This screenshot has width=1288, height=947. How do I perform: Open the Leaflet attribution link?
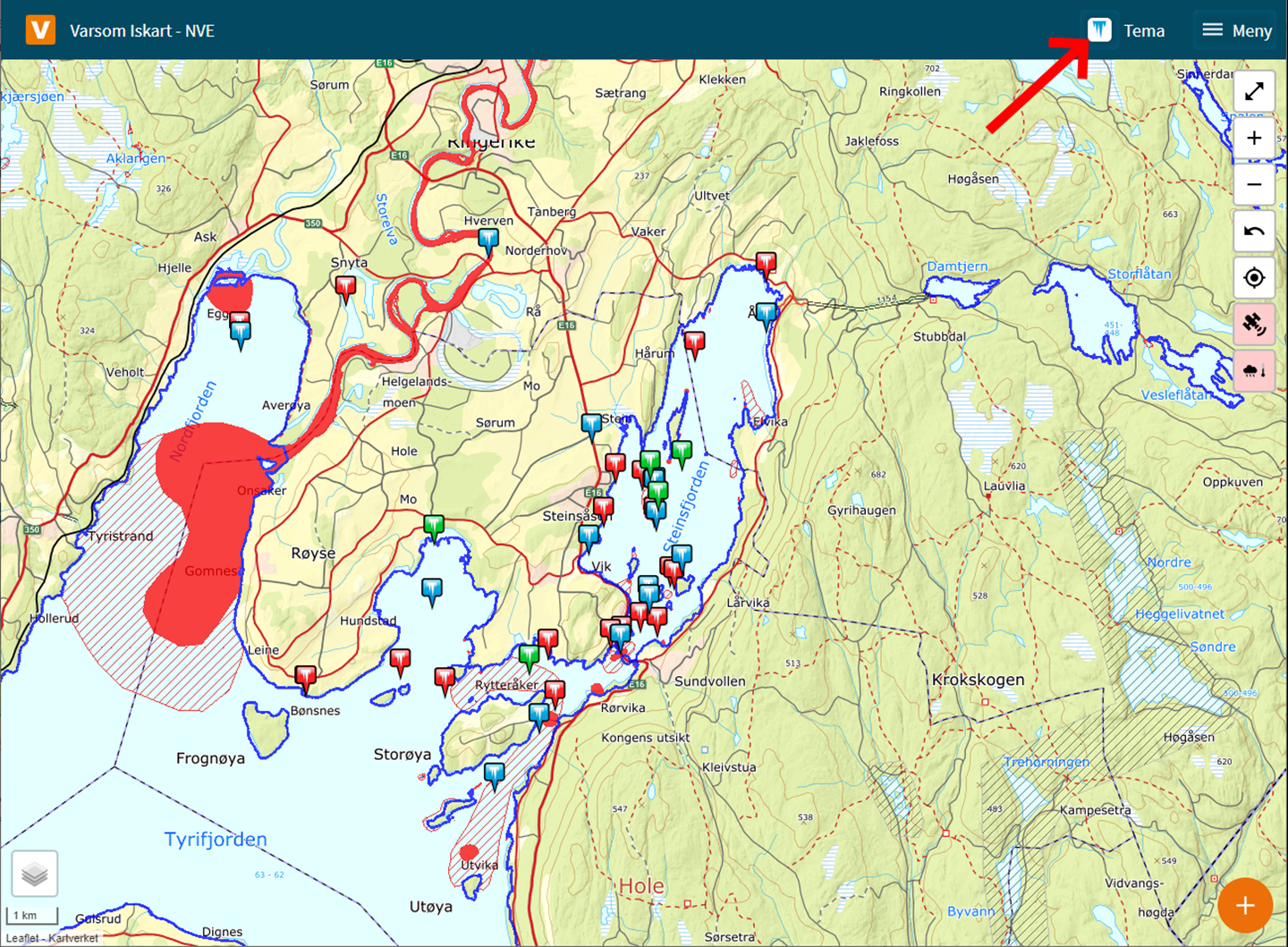pyautogui.click(x=23, y=938)
